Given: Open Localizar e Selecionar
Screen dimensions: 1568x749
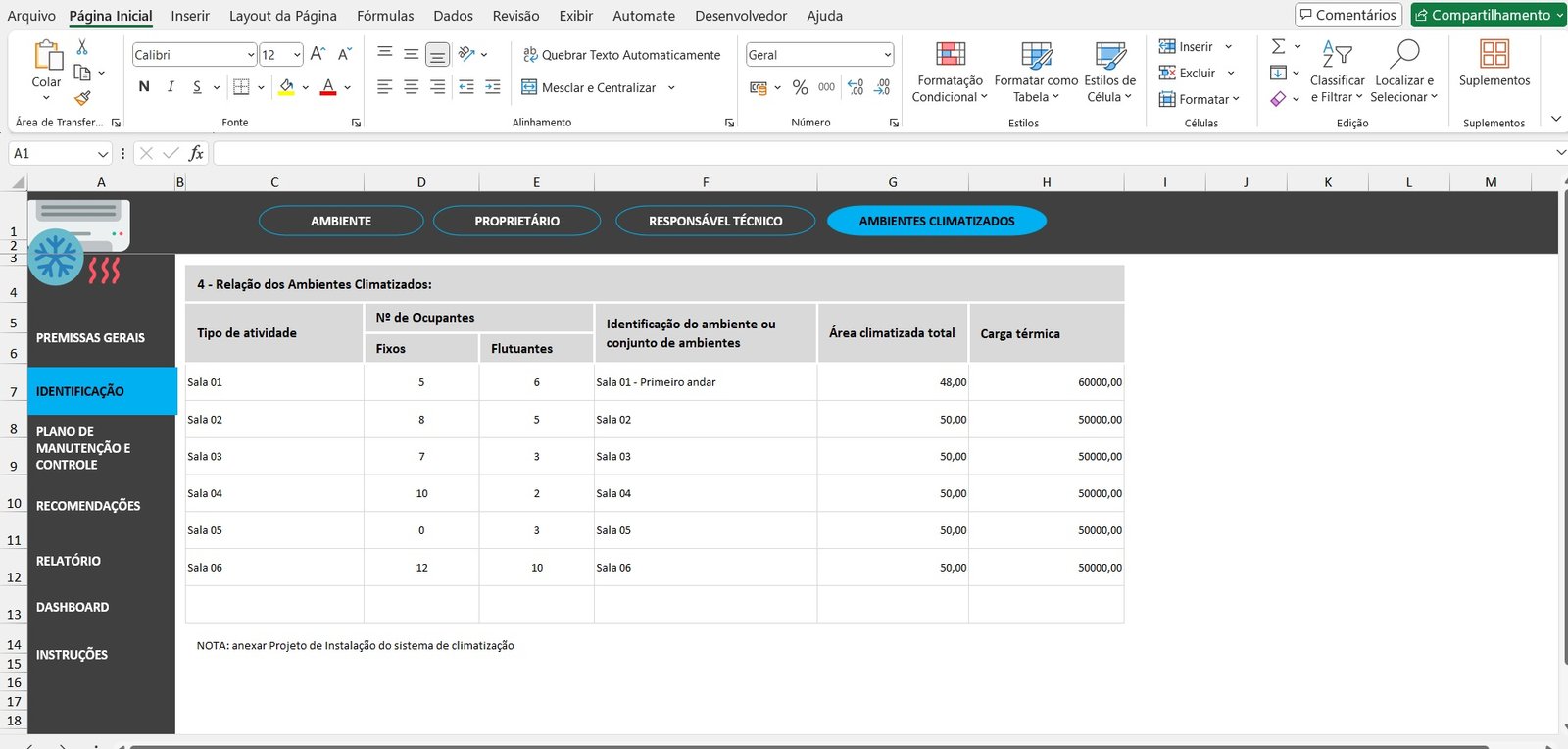Looking at the screenshot, I should click(1403, 72).
